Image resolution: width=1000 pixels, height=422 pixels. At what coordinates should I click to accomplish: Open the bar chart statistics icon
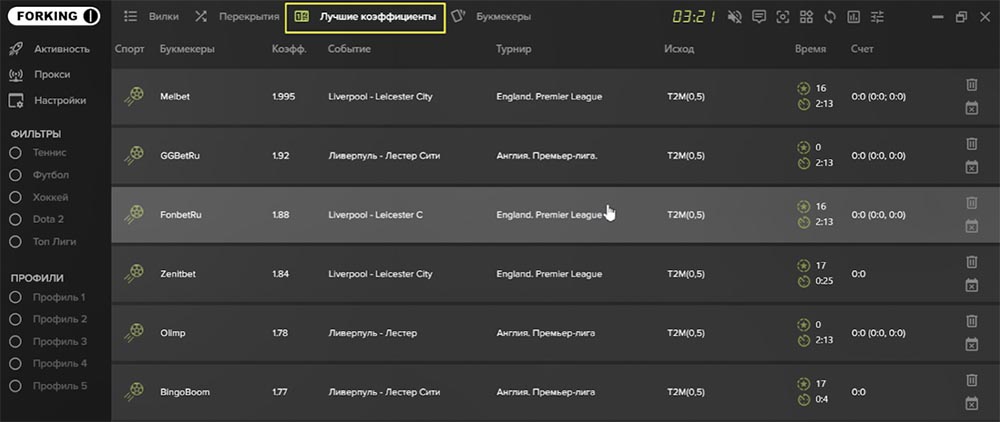853,17
